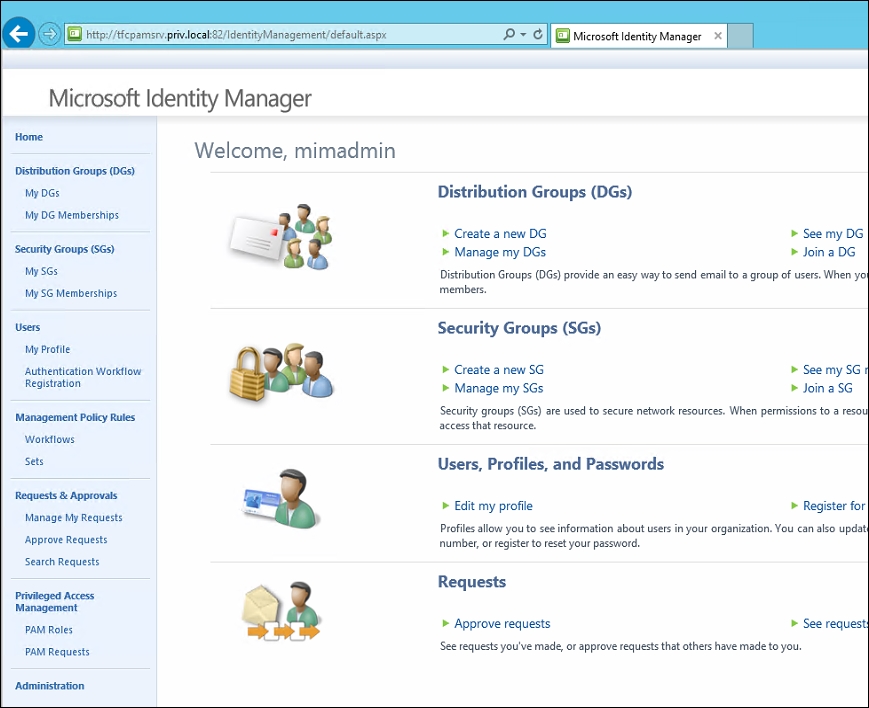Click Approve requests link in main pane
The height and width of the screenshot is (708, 869).
pyautogui.click(x=502, y=624)
